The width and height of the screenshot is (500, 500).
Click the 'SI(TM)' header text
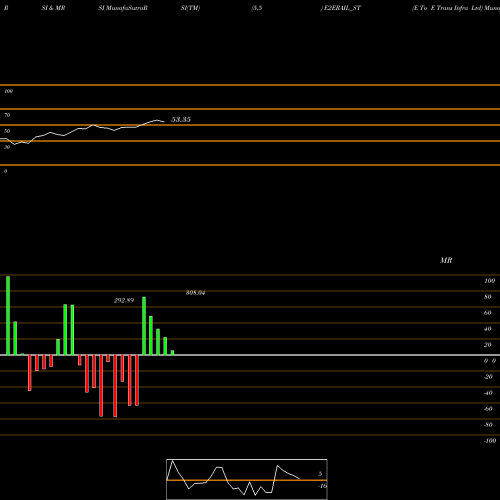190,8
